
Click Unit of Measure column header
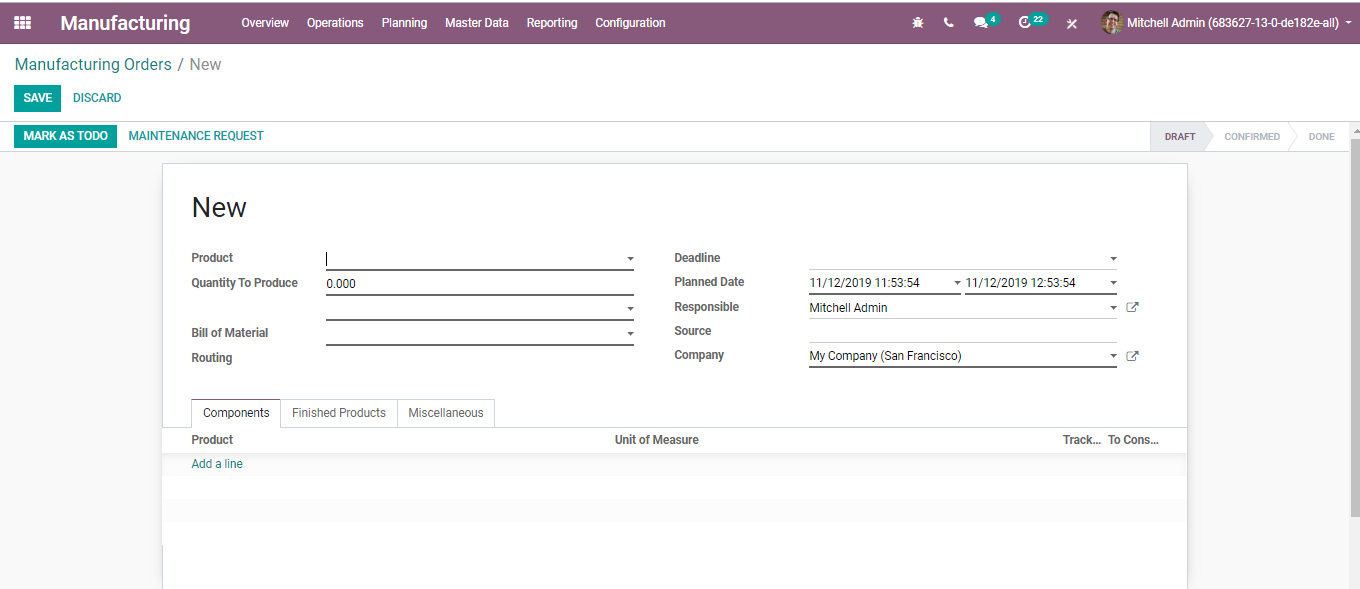point(657,440)
